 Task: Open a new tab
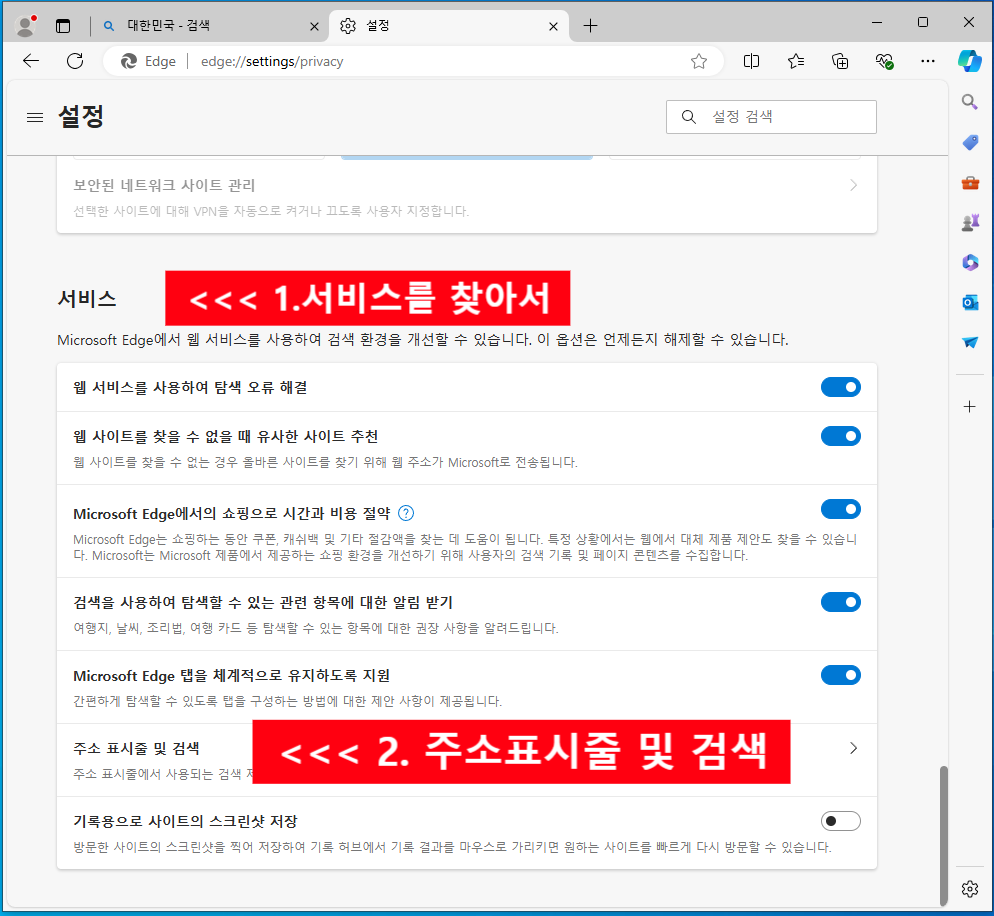point(590,25)
